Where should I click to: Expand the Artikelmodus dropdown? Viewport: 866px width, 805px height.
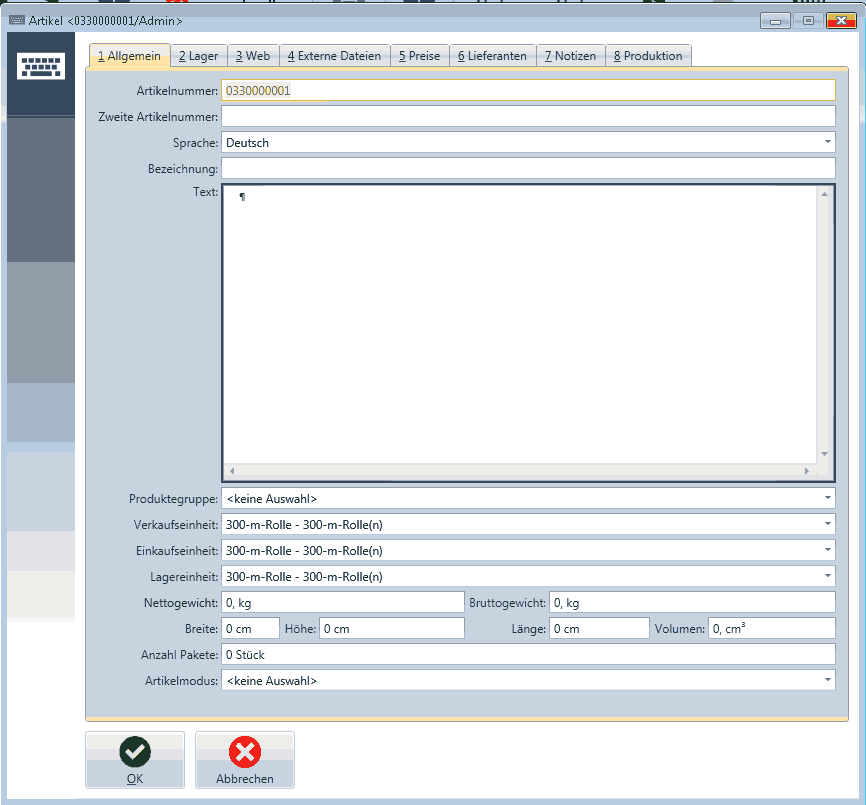tap(828, 680)
